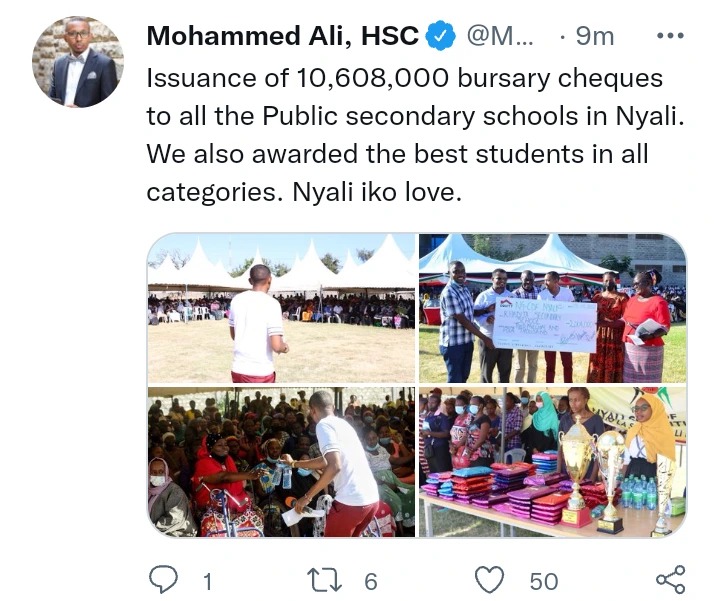The image size is (720, 601).
Task: Click the blue verified badge
Action: 441,35
